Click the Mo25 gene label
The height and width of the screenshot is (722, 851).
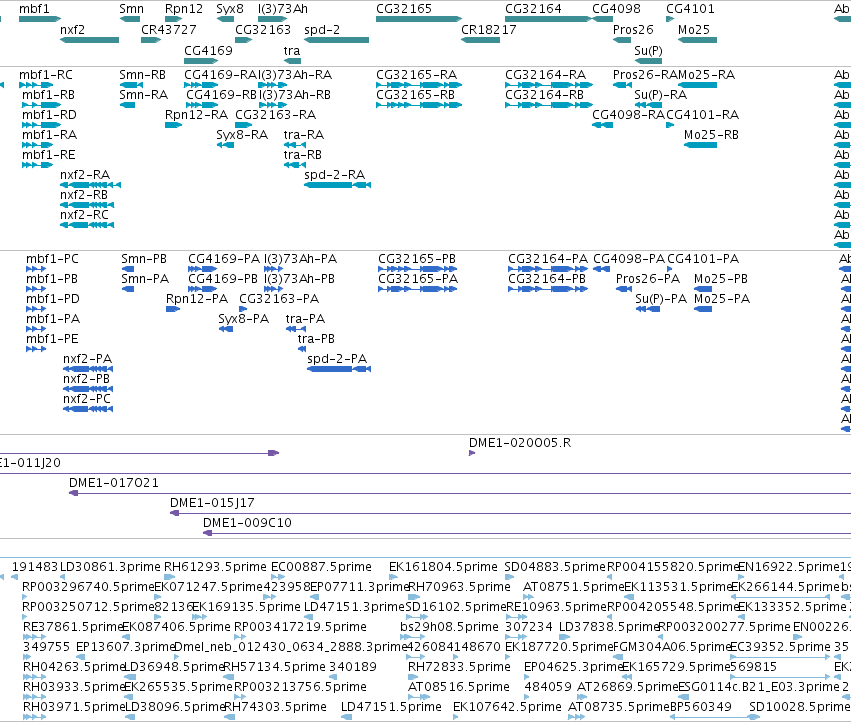694,29
